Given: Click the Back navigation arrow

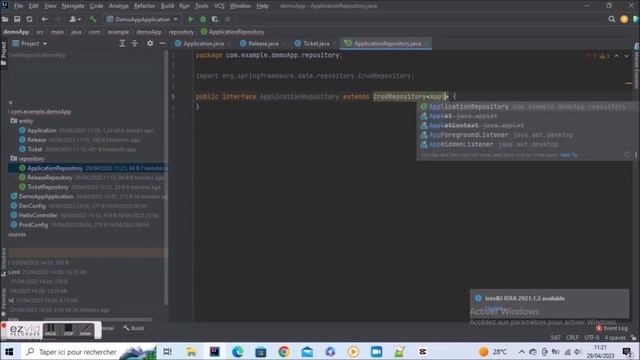Looking at the screenshot, I should (44, 19).
